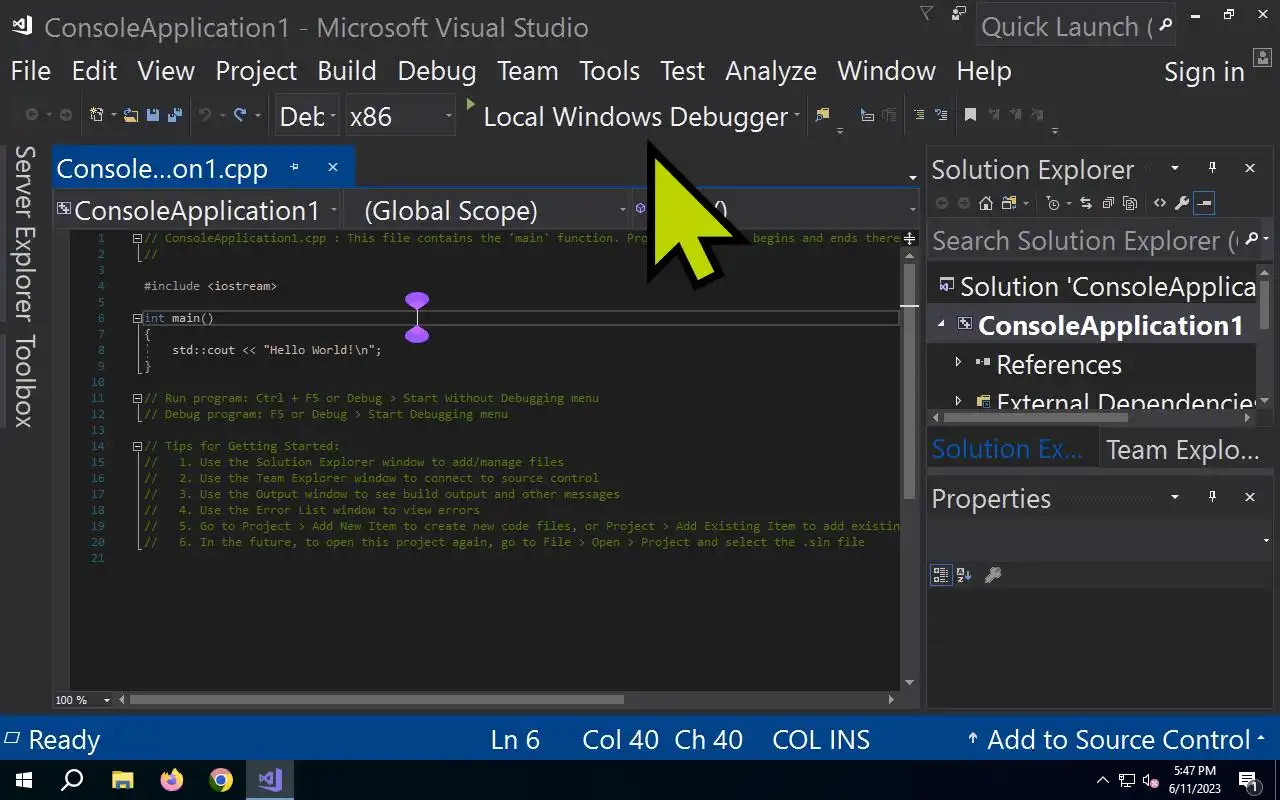Close the ConsoleApplication1.cpp tab
Viewport: 1280px width, 800px height.
pyautogui.click(x=333, y=167)
